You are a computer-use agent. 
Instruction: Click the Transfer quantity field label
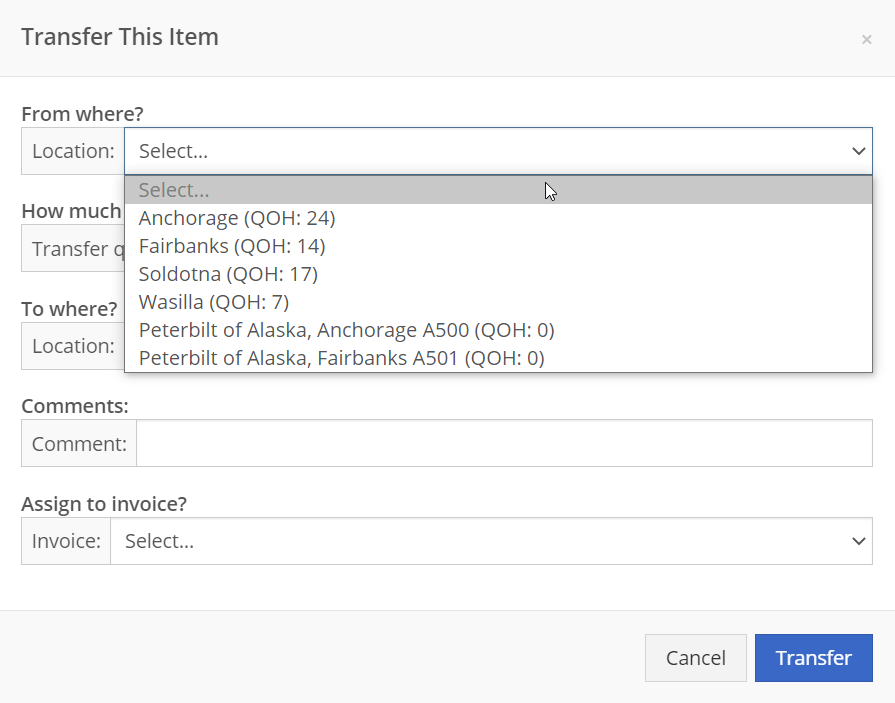(x=73, y=248)
